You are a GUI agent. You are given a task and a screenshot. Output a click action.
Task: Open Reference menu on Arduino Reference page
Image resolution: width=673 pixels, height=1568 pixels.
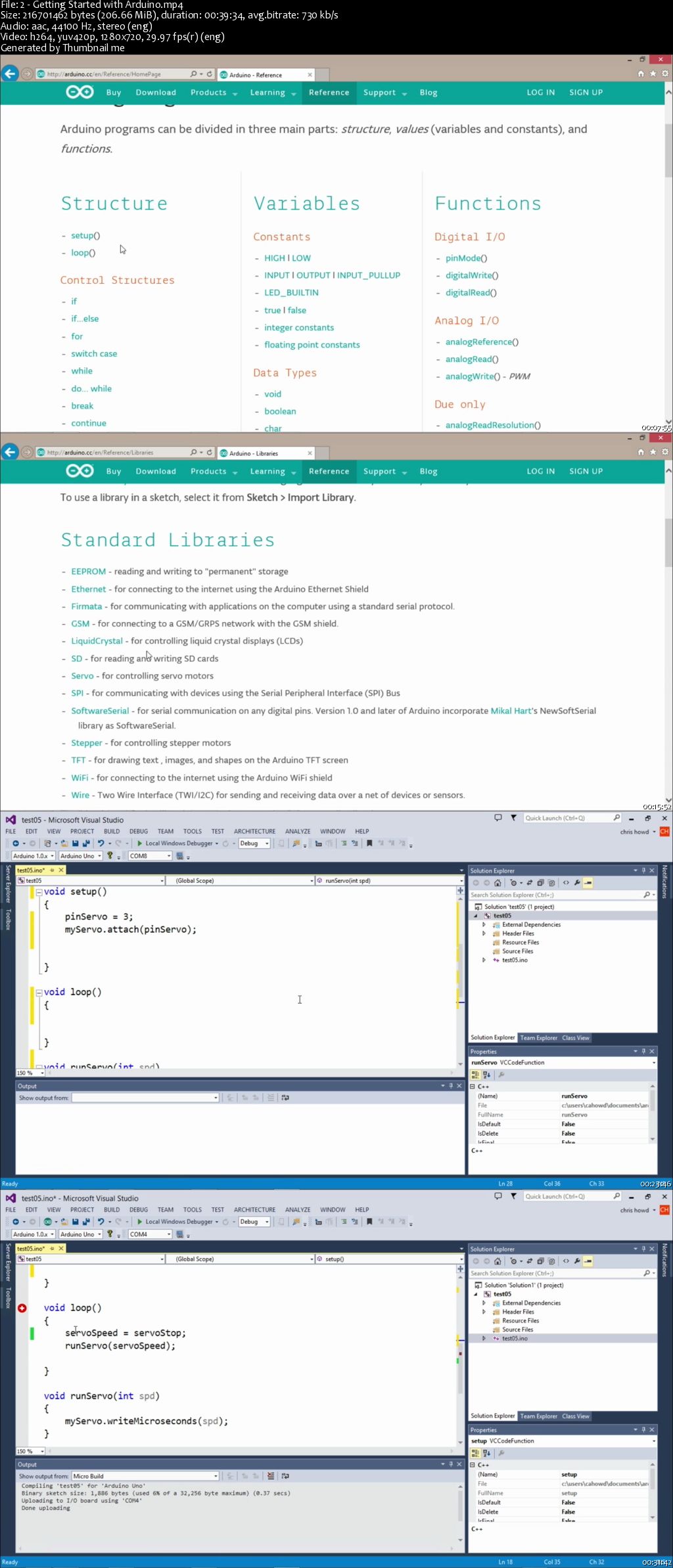point(329,93)
